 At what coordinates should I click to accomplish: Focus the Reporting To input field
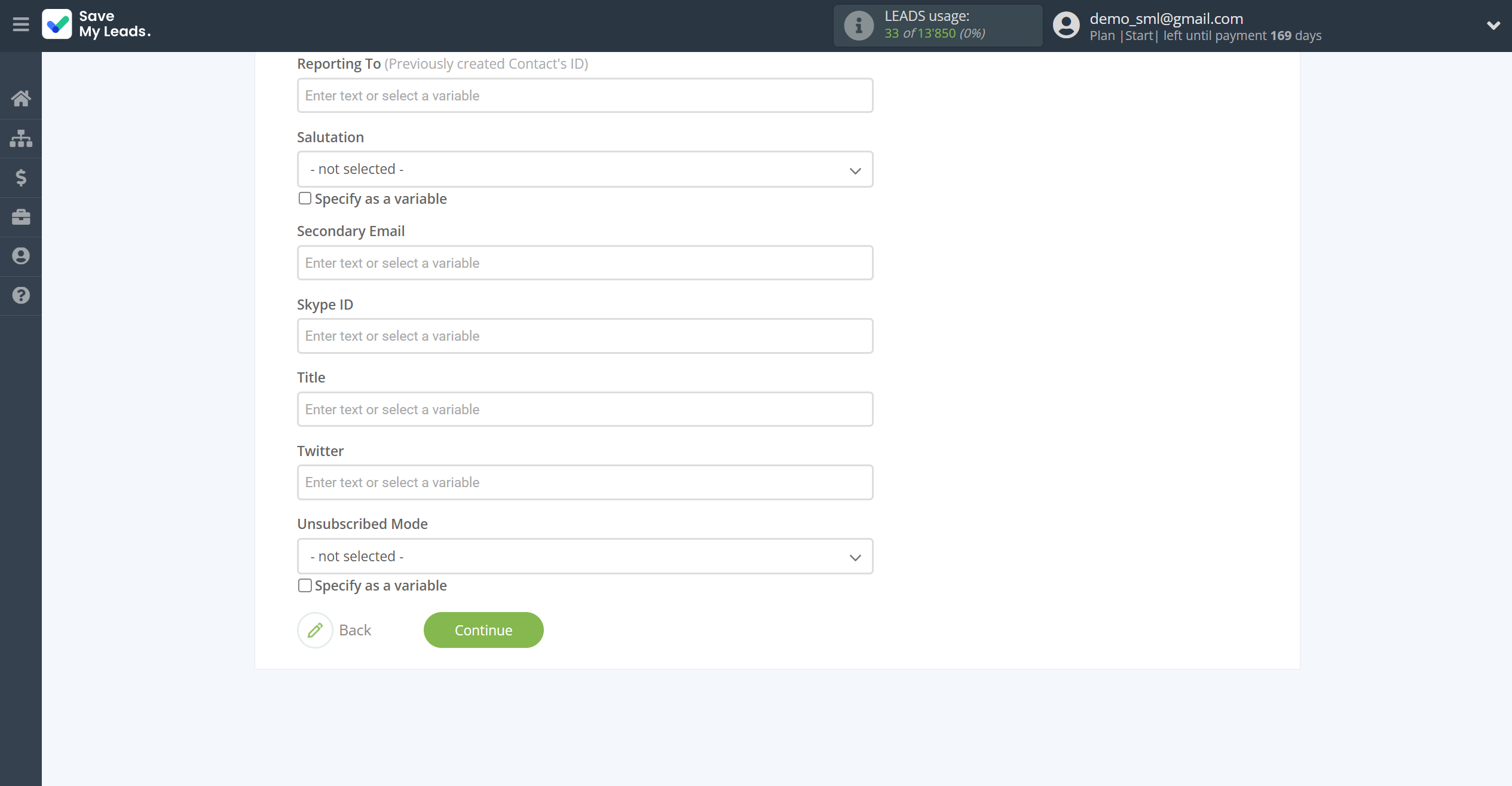585,96
